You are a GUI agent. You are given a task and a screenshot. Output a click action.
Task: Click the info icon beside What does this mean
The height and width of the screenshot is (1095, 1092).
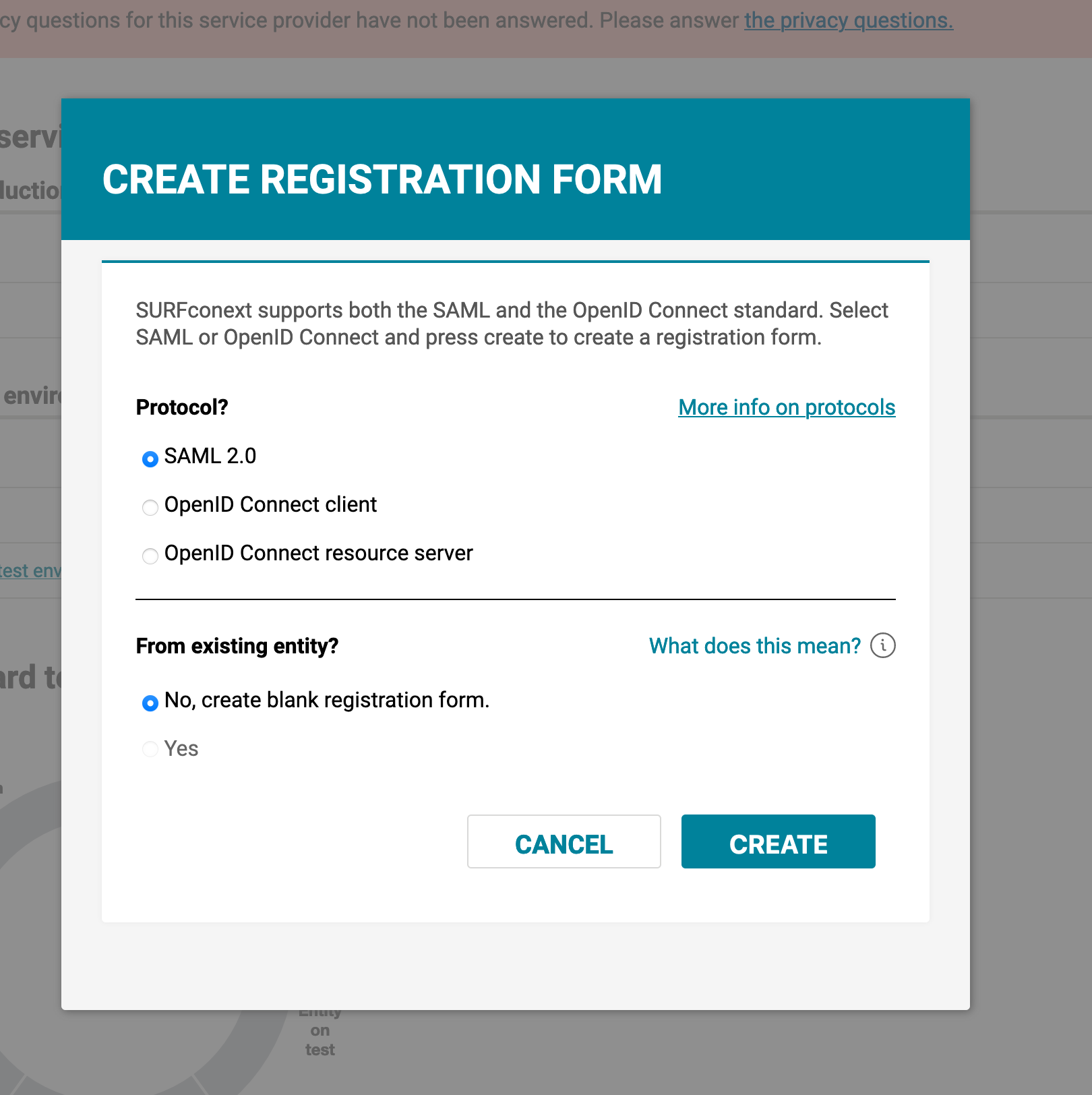click(883, 645)
